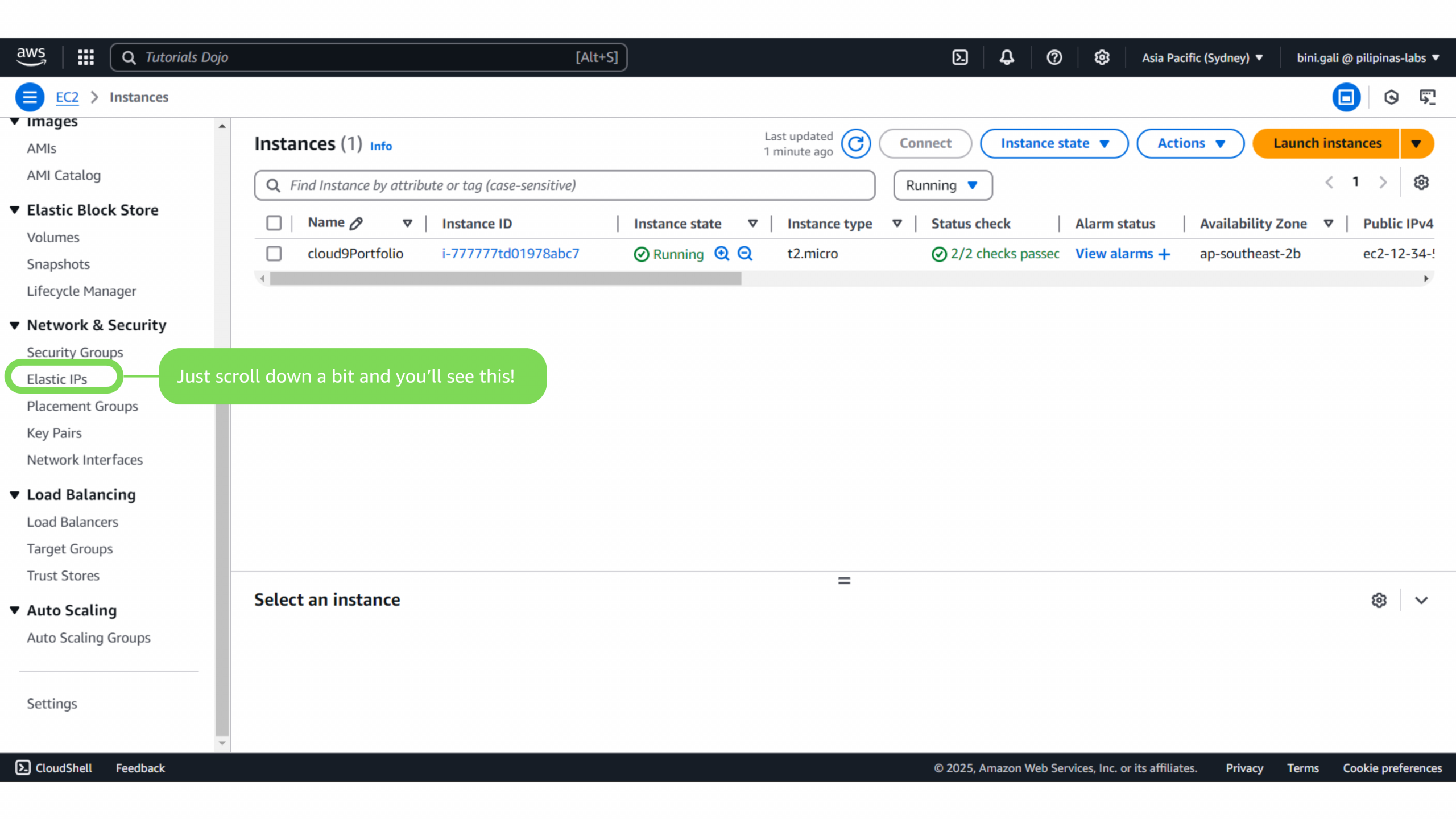Collapse the Network & Security section
1456x819 pixels.
(15, 325)
